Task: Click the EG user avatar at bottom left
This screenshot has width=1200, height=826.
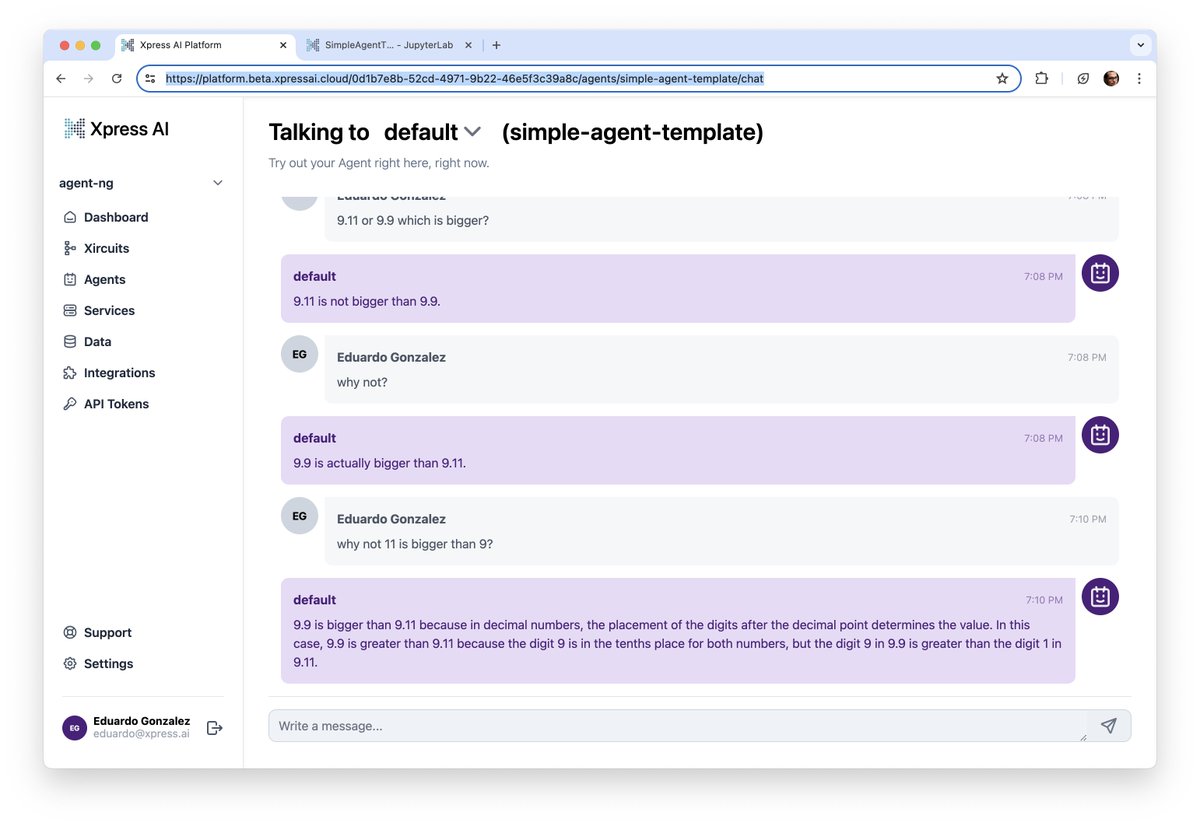Action: tap(74, 728)
